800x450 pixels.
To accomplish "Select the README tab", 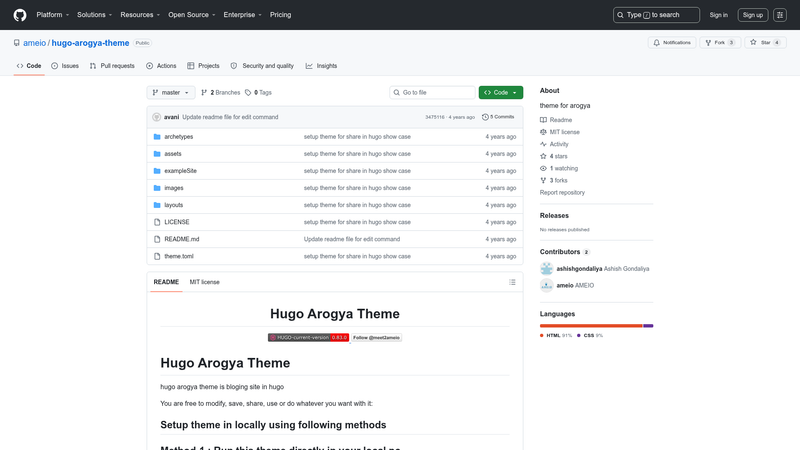I will pyautogui.click(x=166, y=282).
